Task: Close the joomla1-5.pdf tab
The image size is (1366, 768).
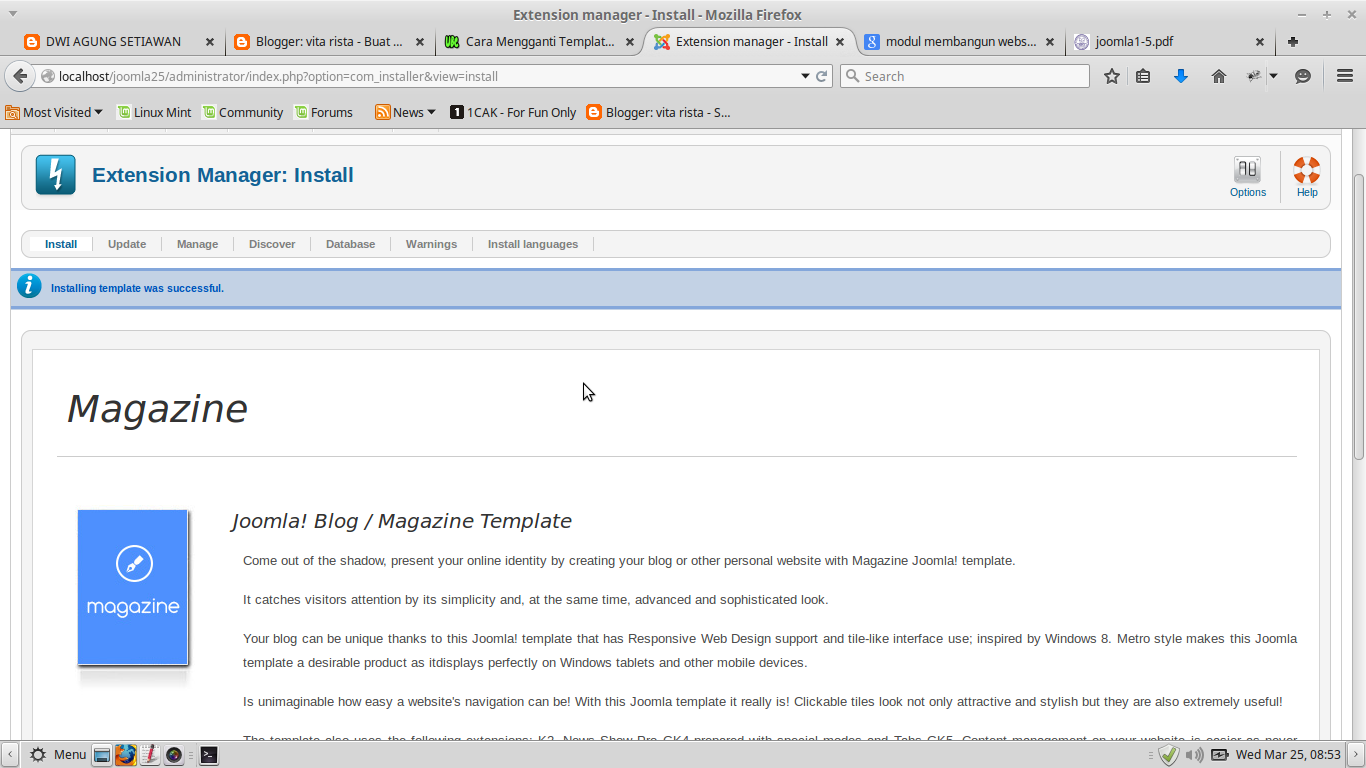Action: coord(1260,42)
